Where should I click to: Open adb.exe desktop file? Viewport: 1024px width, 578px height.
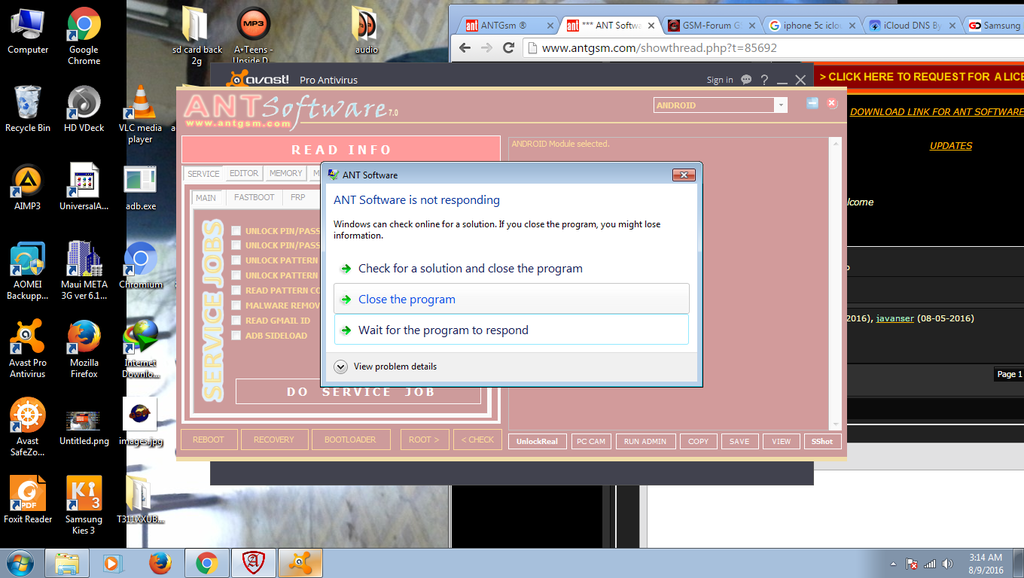click(140, 187)
